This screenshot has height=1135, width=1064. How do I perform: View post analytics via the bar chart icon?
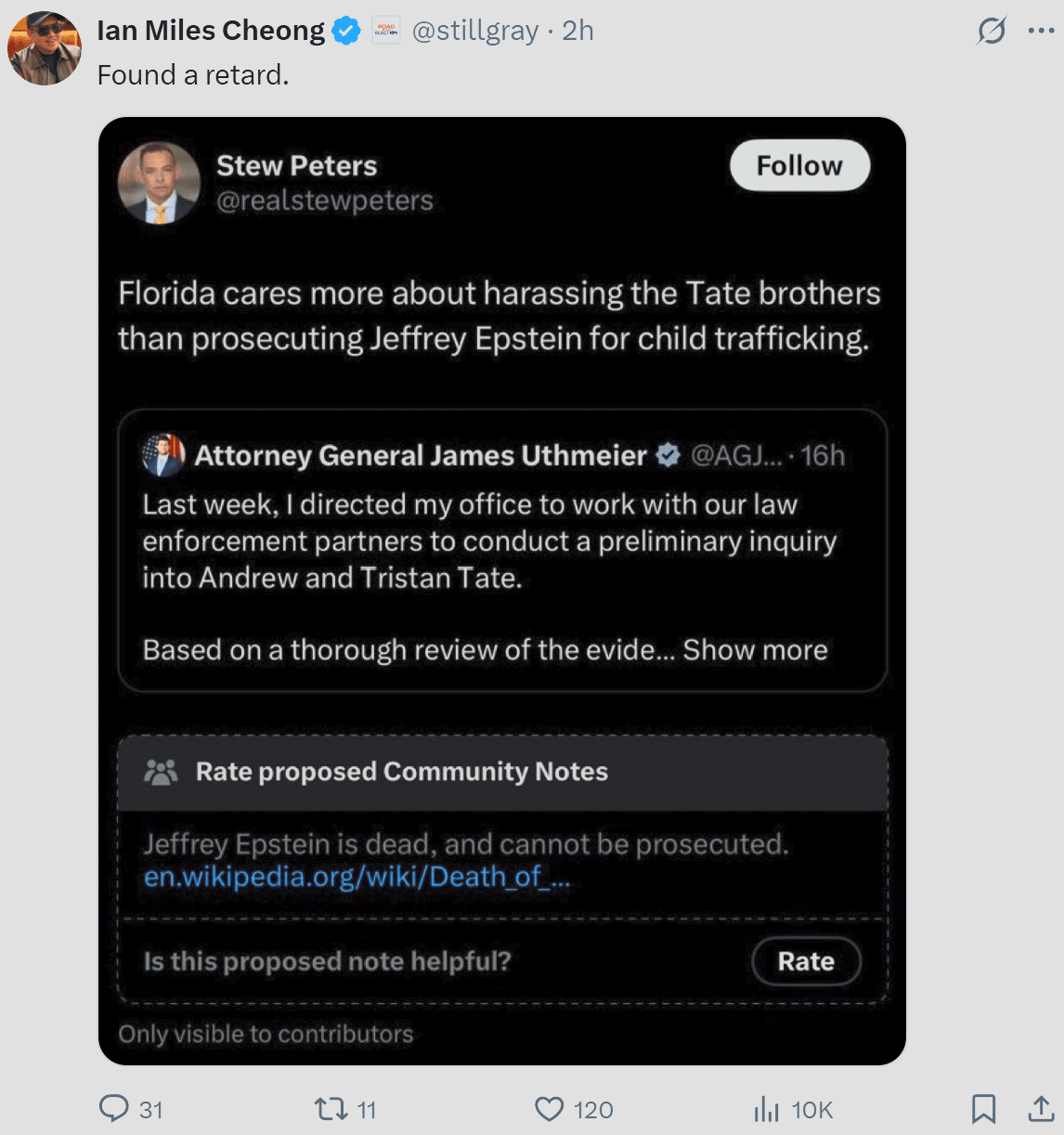(767, 1109)
